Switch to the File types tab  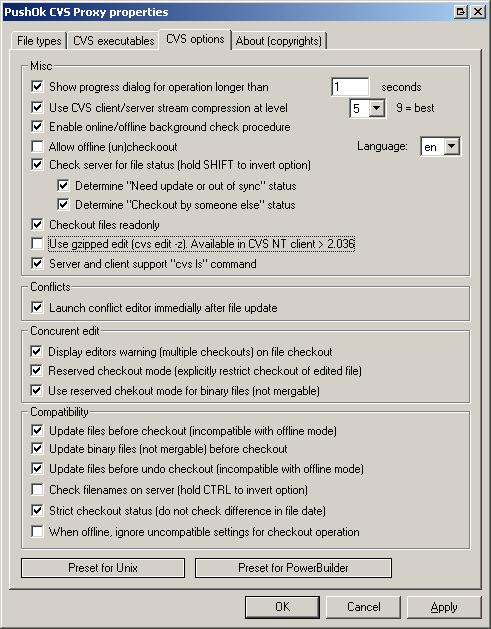[x=39, y=41]
